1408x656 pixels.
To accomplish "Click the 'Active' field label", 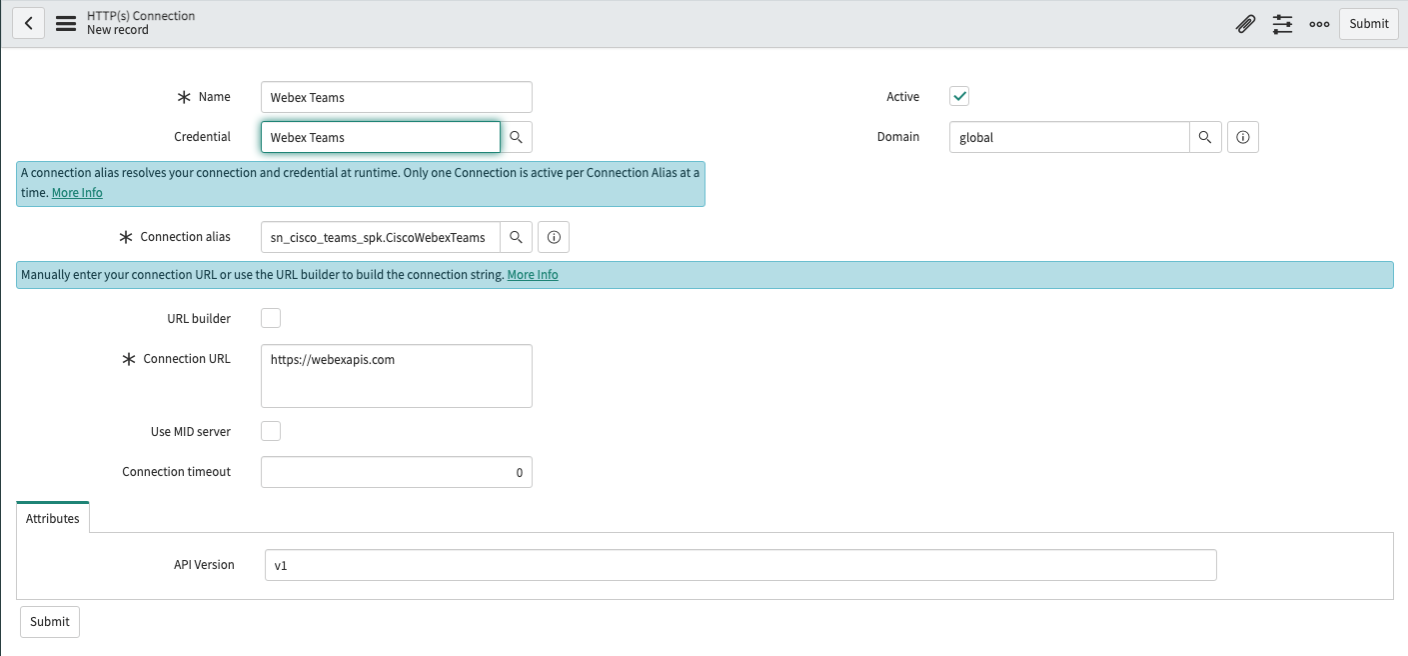I will 903,97.
